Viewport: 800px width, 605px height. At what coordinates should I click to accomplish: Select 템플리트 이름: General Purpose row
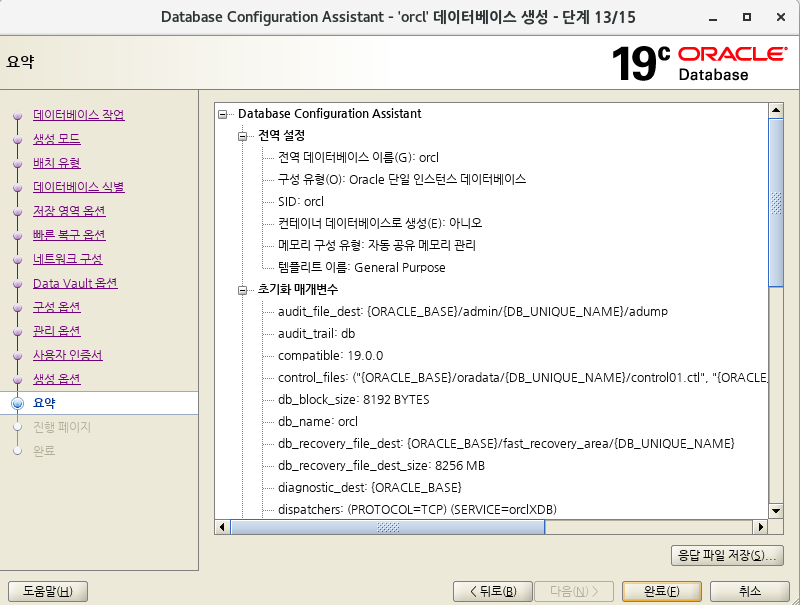pyautogui.click(x=362, y=268)
